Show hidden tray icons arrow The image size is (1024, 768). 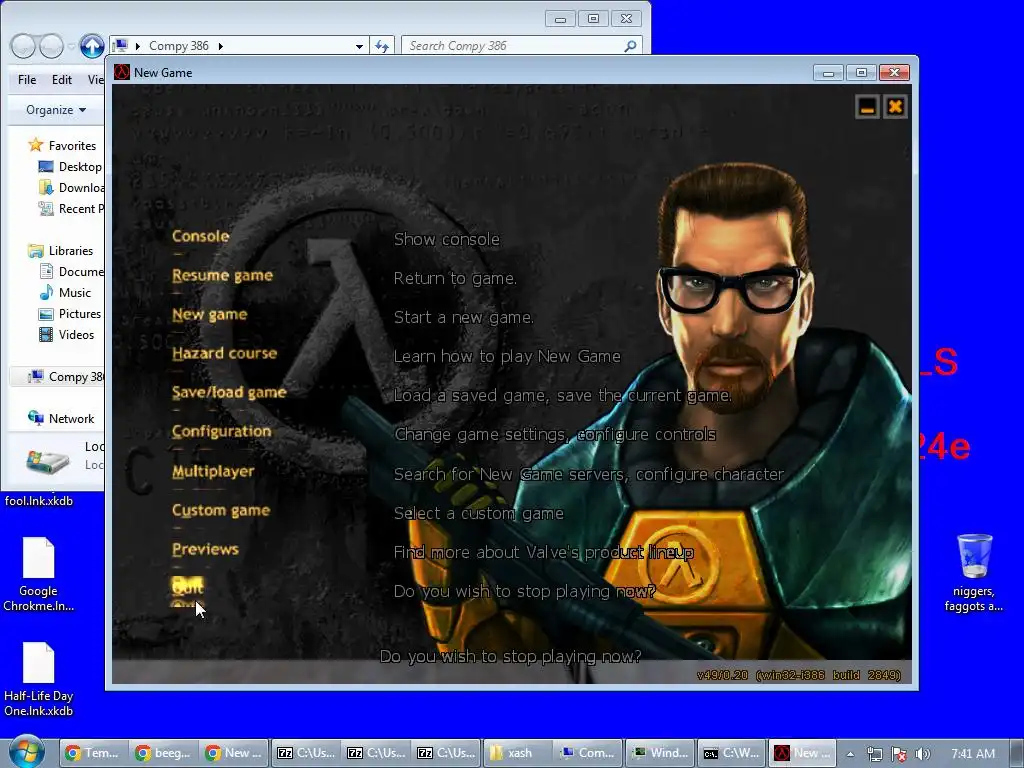pos(850,754)
